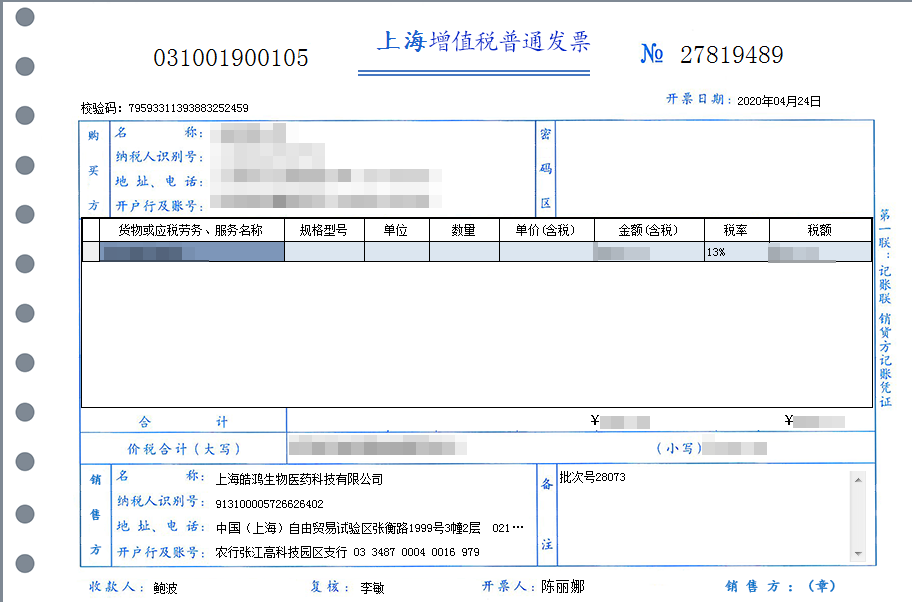This screenshot has height=602, width=912.
Task: Click the seller bank account field 农行张江高科技园区支行
Action: (x=347, y=552)
